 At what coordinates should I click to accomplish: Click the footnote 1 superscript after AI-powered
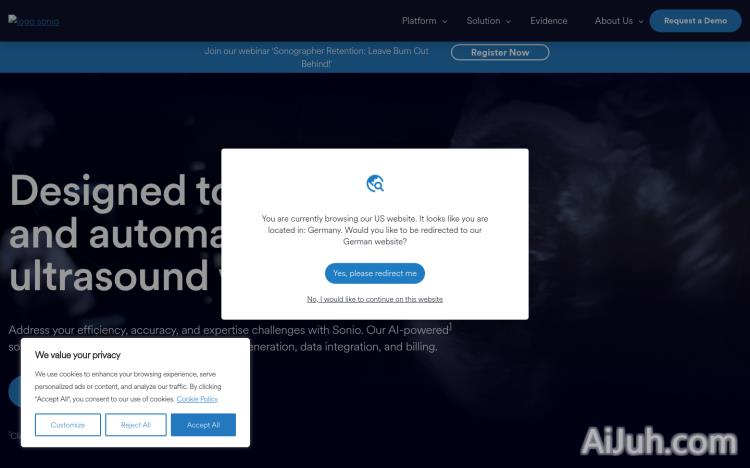coord(450,325)
